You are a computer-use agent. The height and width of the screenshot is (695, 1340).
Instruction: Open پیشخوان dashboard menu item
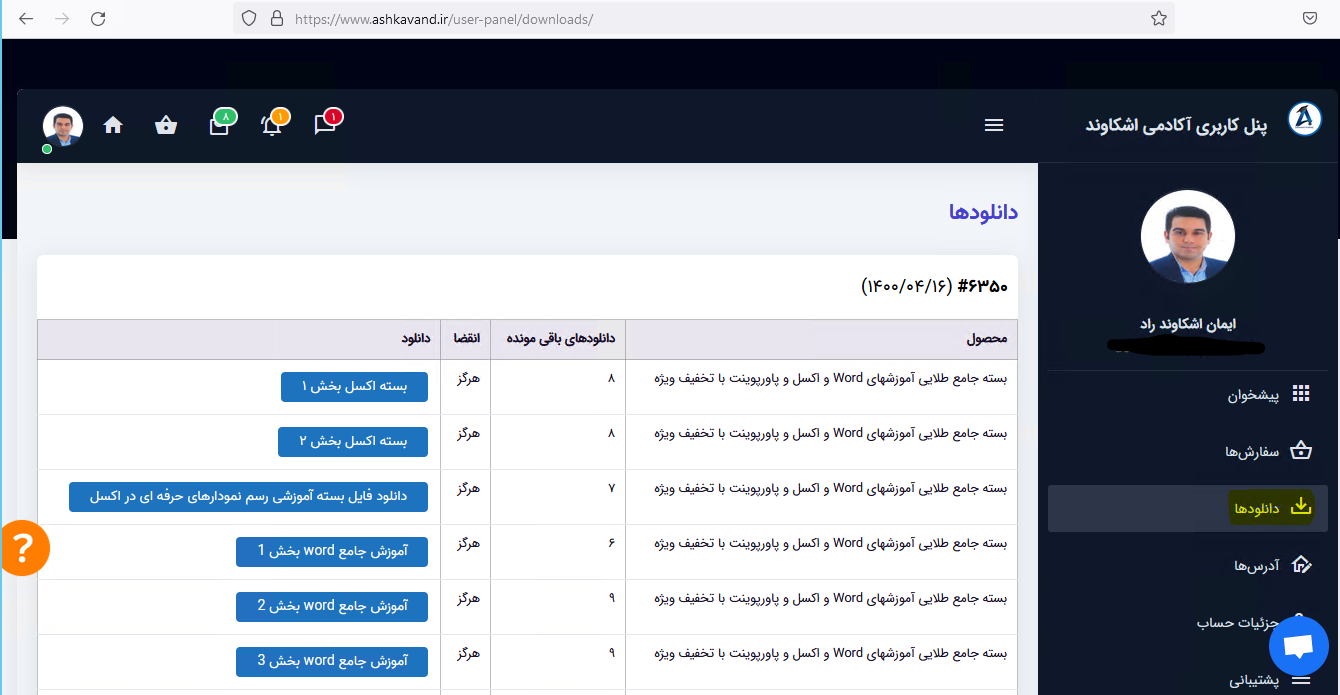pyautogui.click(x=1189, y=395)
